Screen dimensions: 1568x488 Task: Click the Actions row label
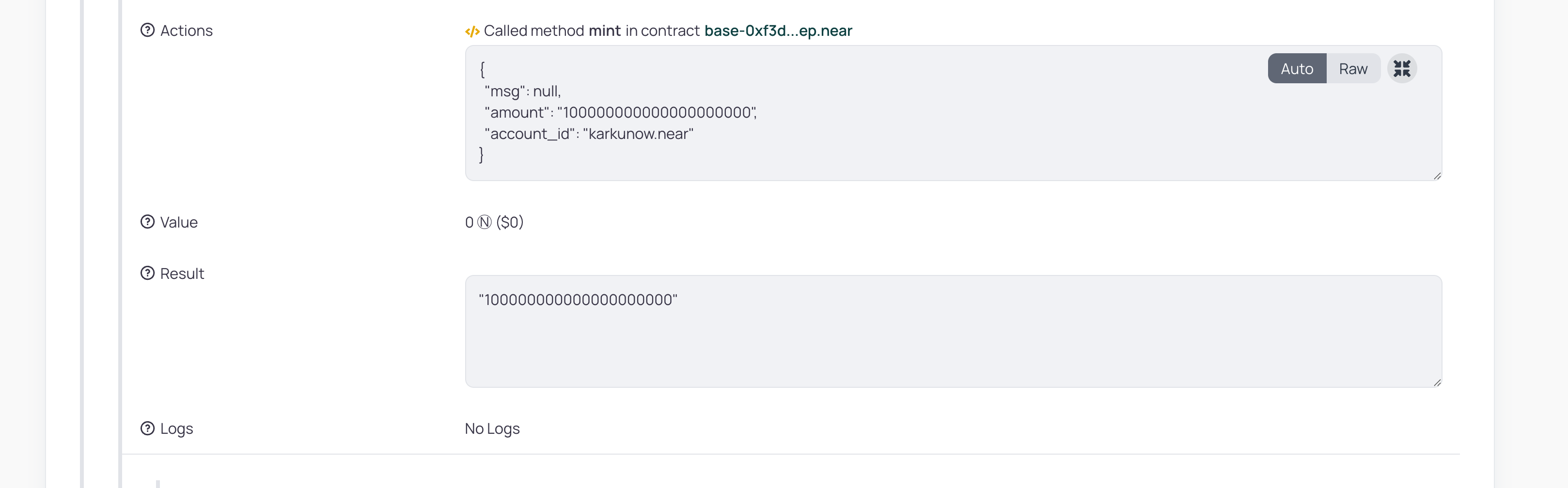186,30
